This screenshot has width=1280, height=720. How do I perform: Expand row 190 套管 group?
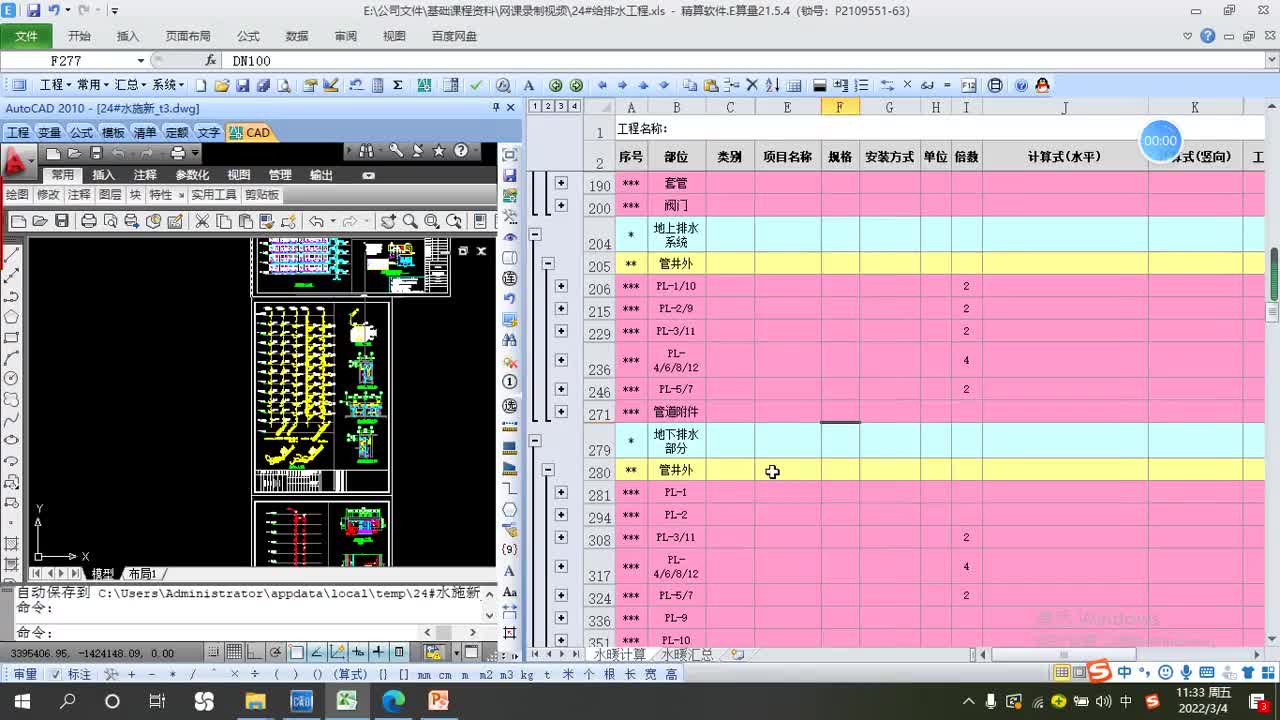point(561,183)
